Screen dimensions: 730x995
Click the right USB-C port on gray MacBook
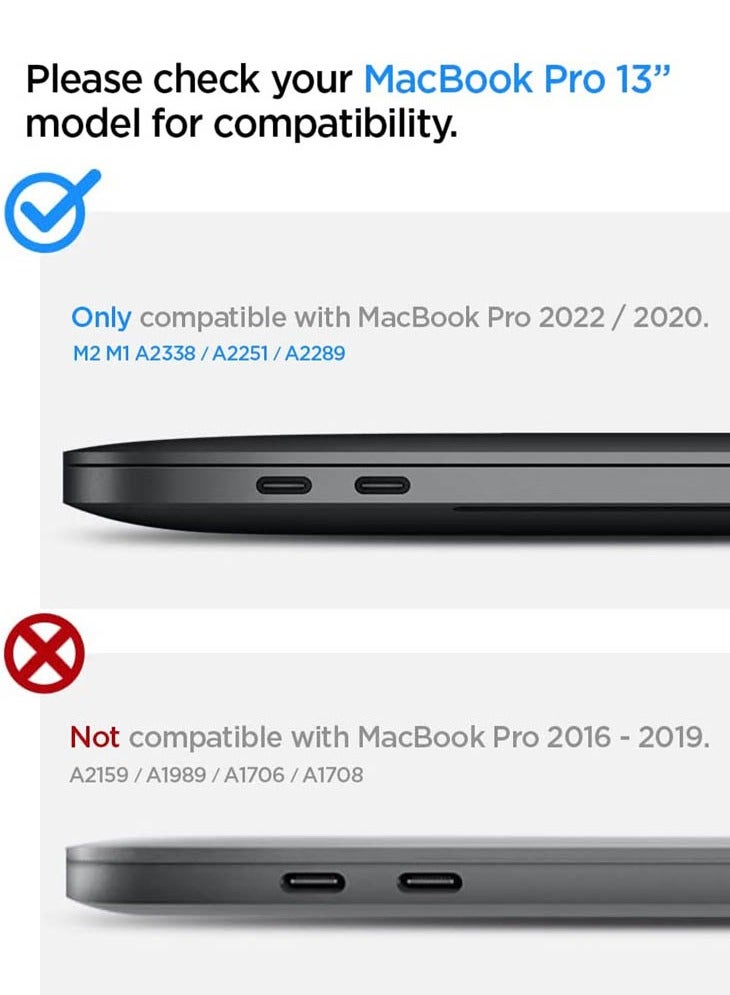coord(430,882)
